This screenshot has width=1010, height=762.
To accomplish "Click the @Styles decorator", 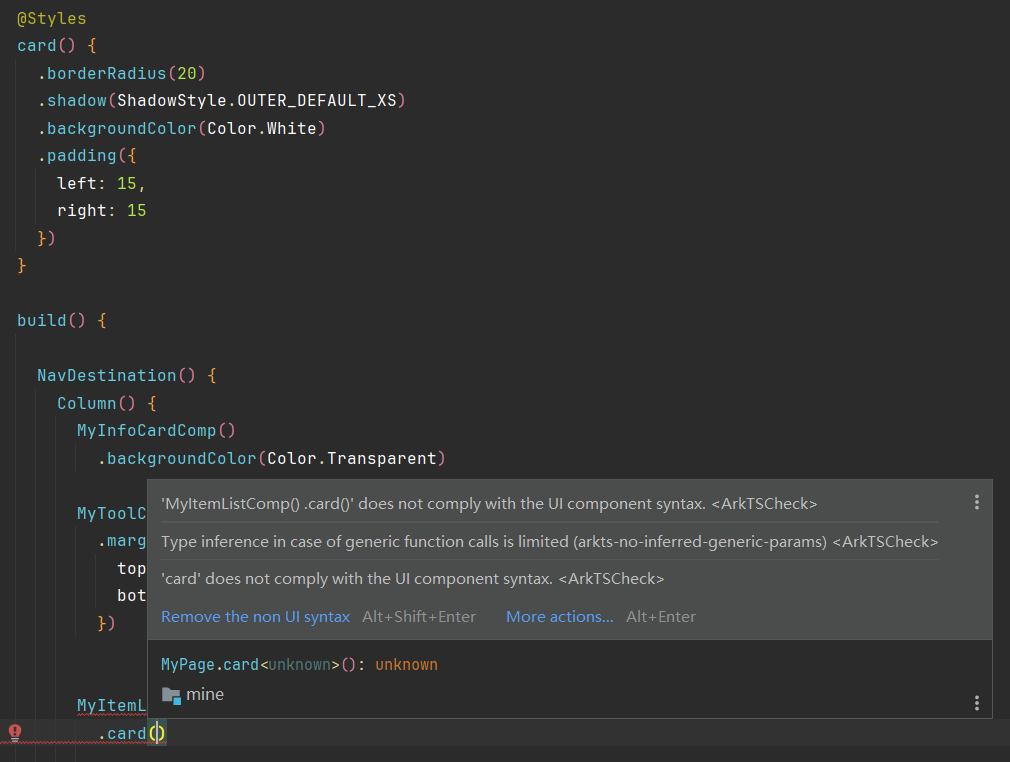I will (x=52, y=19).
